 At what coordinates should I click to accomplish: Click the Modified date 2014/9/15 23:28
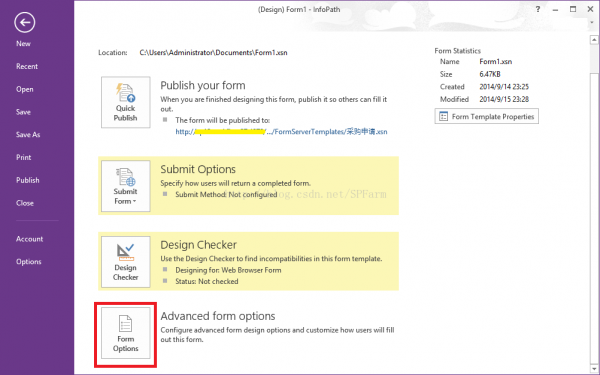504,99
